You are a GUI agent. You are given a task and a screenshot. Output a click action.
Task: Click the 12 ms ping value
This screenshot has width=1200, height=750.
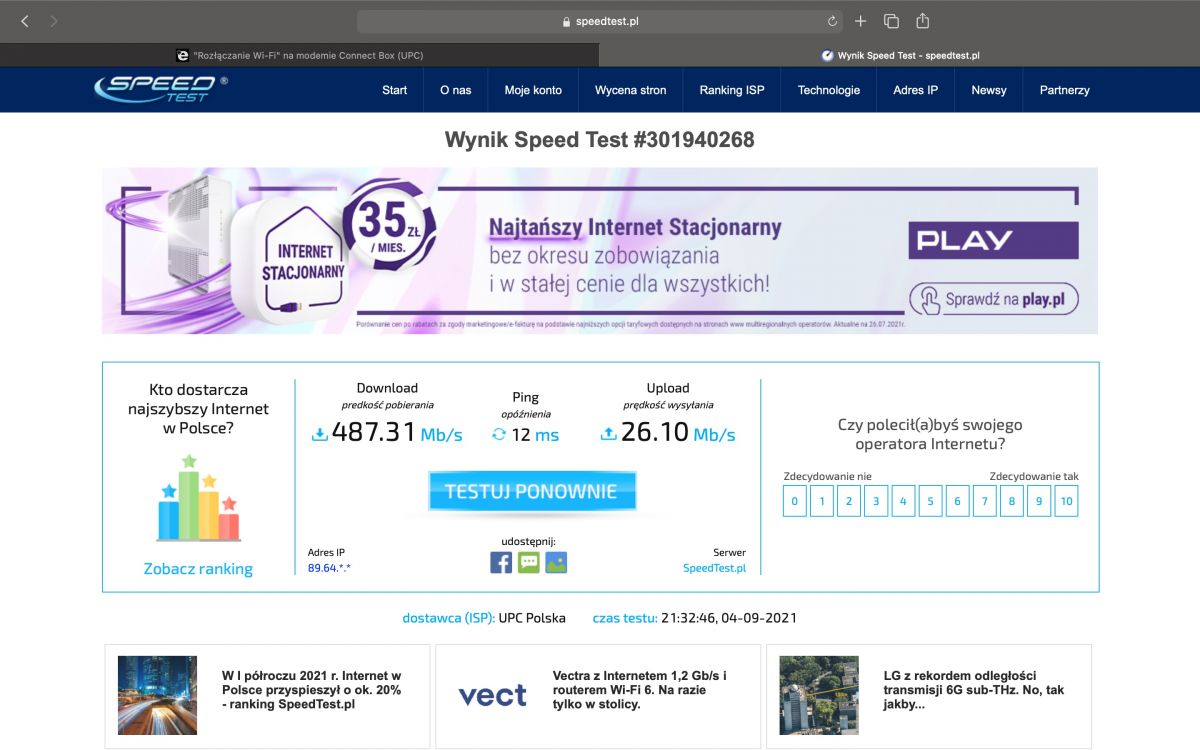click(x=535, y=435)
